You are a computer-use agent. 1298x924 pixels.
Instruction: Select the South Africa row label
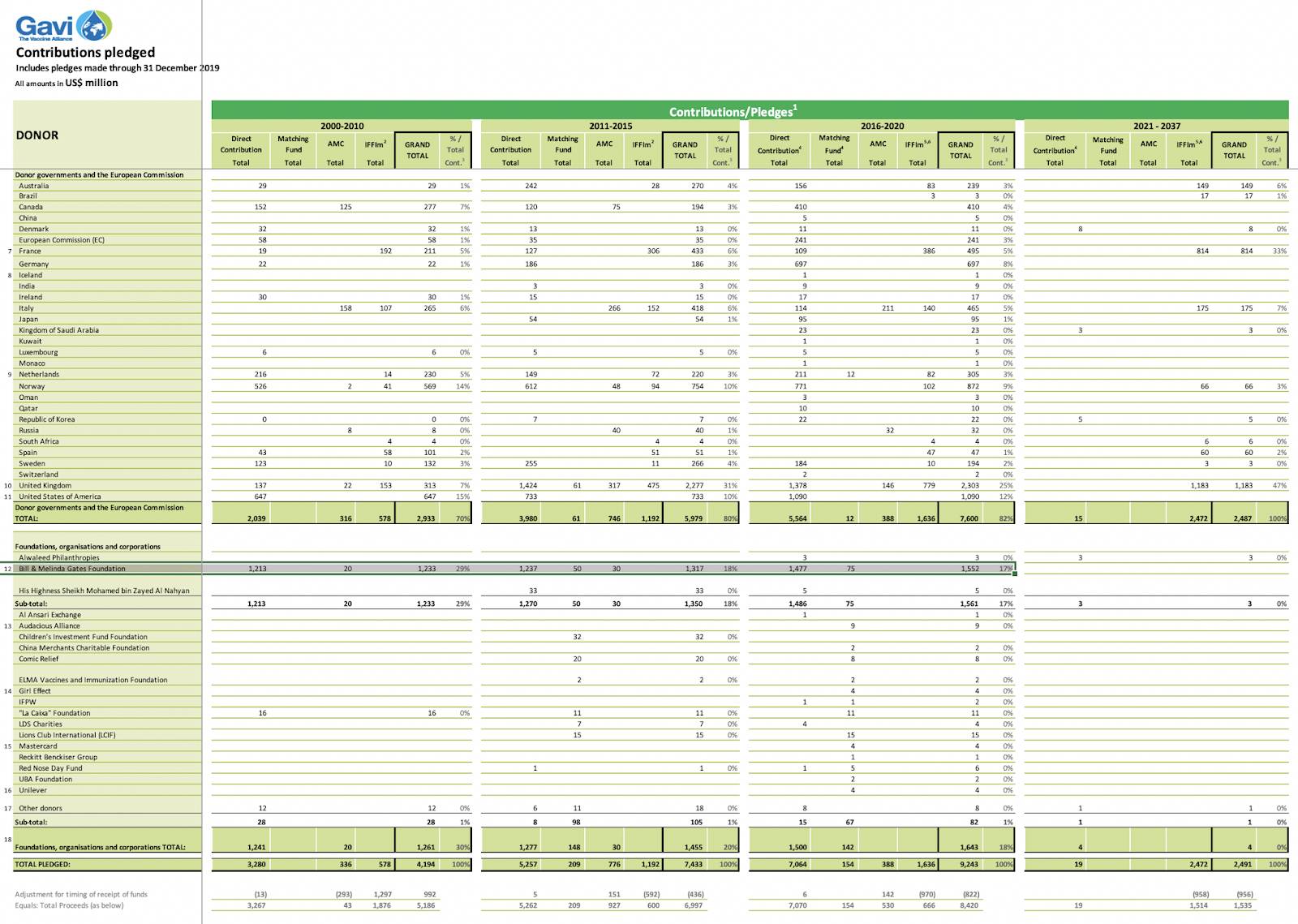(39, 441)
